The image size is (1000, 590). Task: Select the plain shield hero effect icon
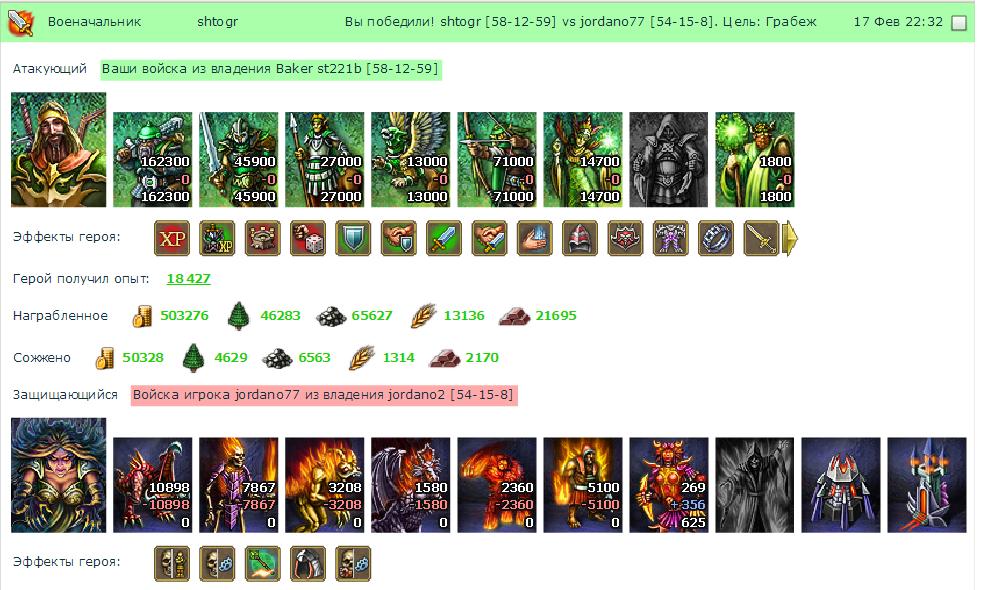[x=353, y=238]
